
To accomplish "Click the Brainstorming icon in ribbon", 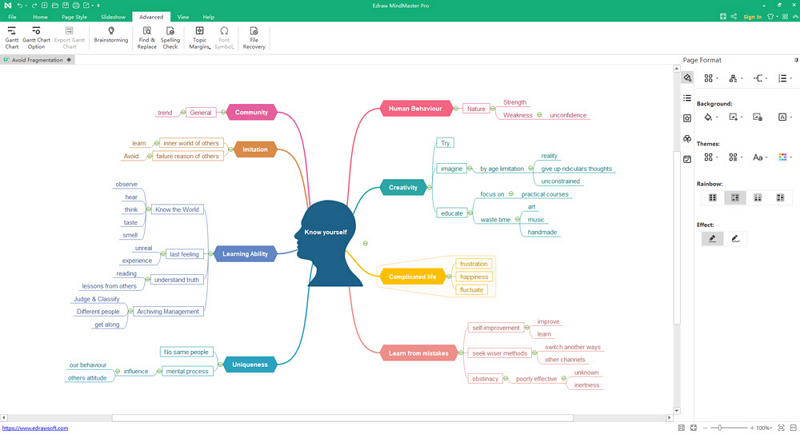I will point(111,36).
